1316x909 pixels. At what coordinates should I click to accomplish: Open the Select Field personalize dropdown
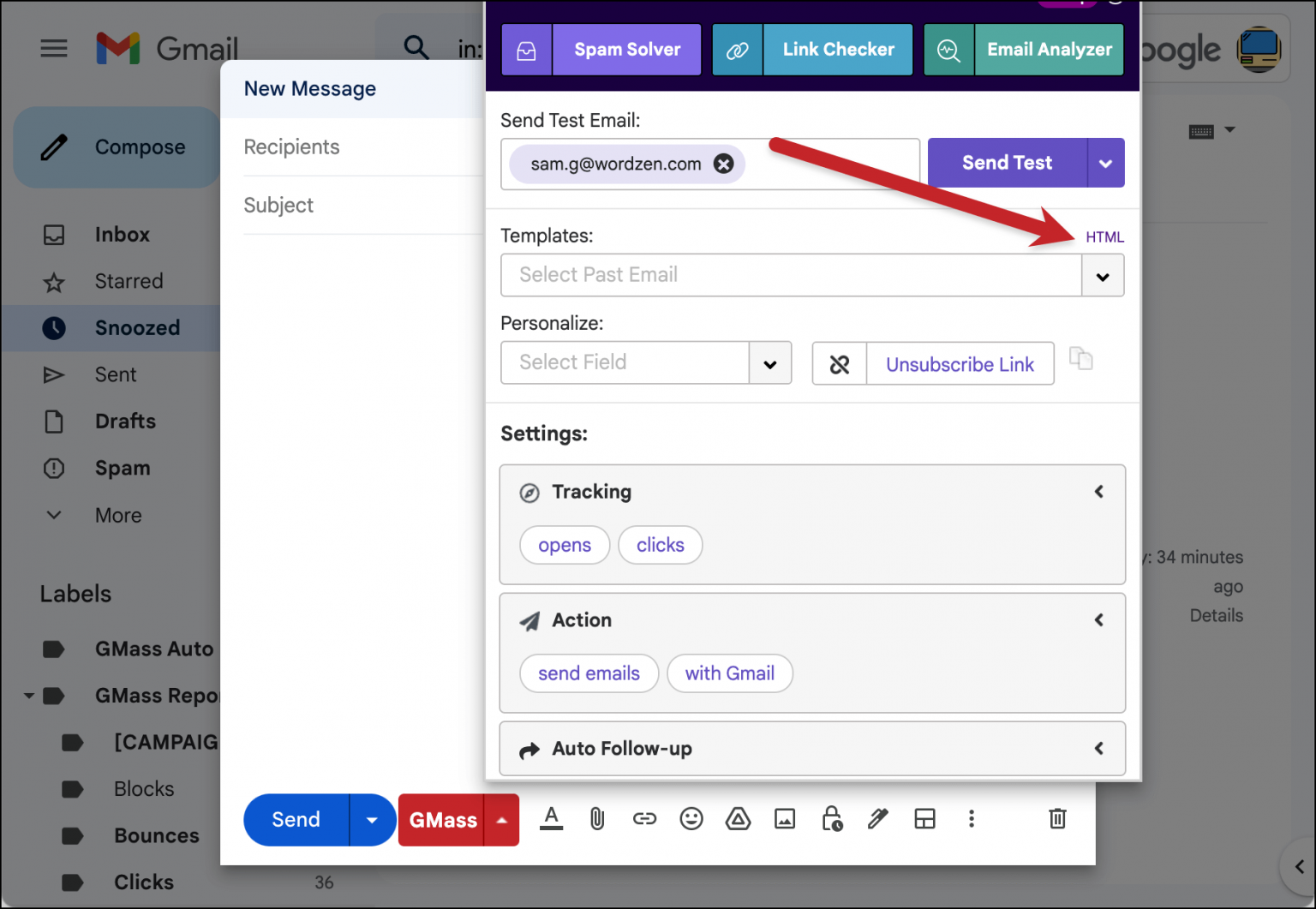click(x=769, y=362)
